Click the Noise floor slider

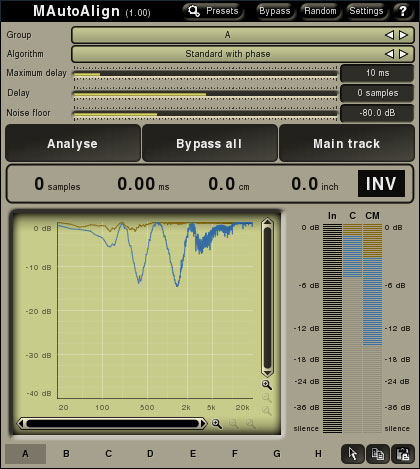point(205,114)
